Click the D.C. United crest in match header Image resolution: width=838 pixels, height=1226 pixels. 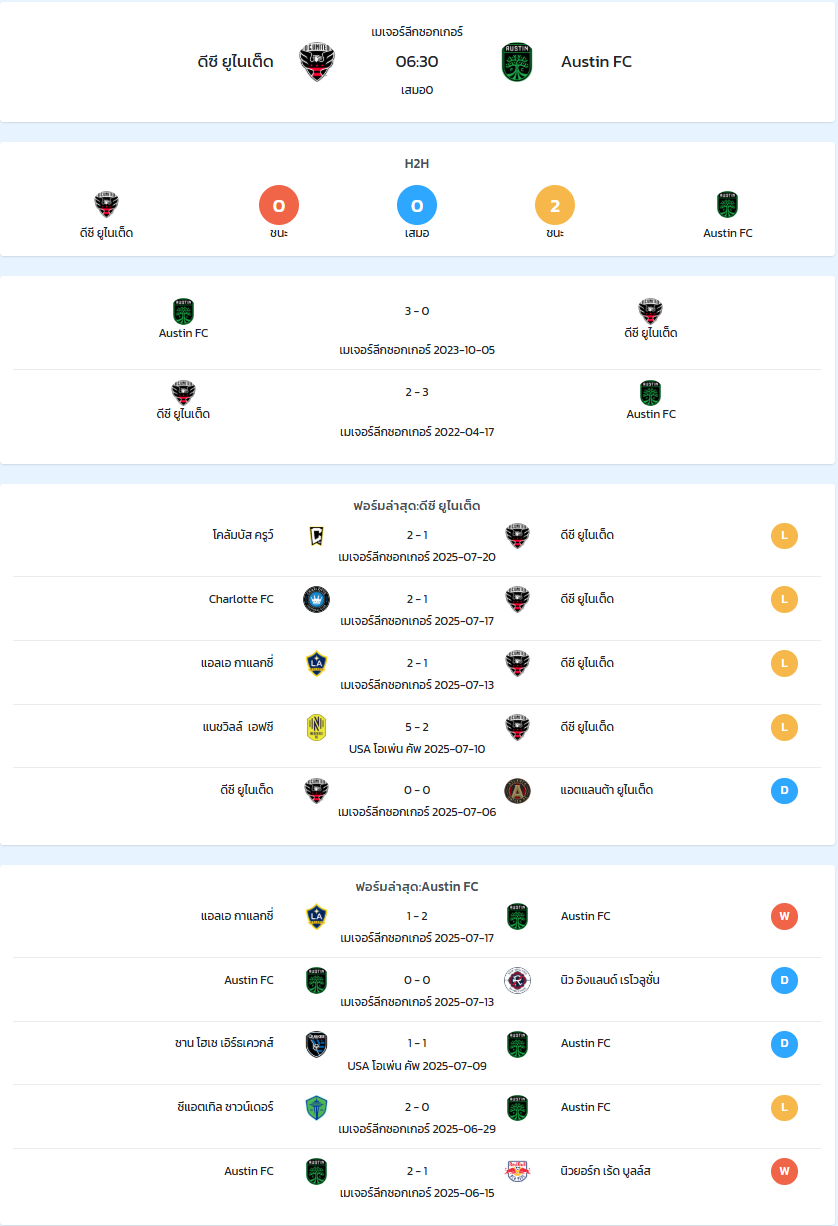pos(317,62)
